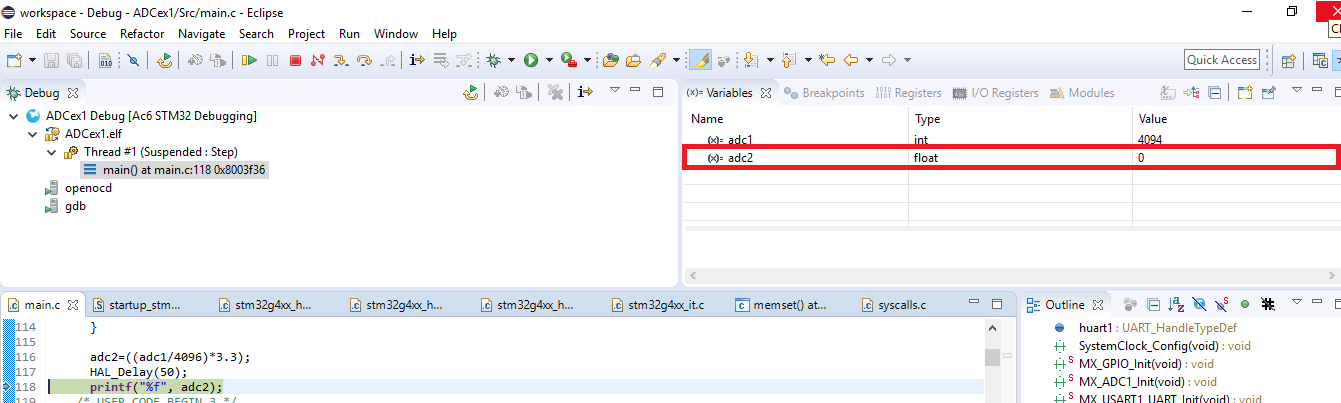Click the Resume debug button
Image resolution: width=1341 pixels, height=403 pixels.
[x=249, y=60]
